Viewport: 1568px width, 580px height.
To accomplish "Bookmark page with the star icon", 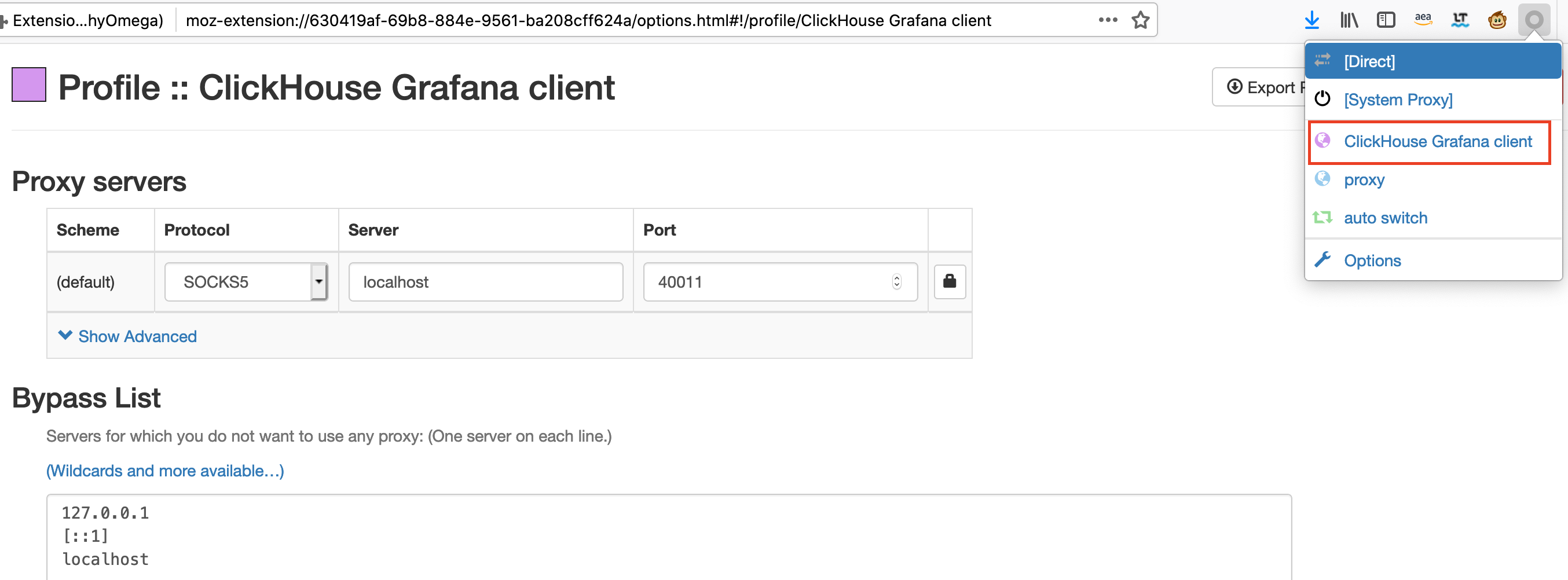I will [x=1140, y=20].
